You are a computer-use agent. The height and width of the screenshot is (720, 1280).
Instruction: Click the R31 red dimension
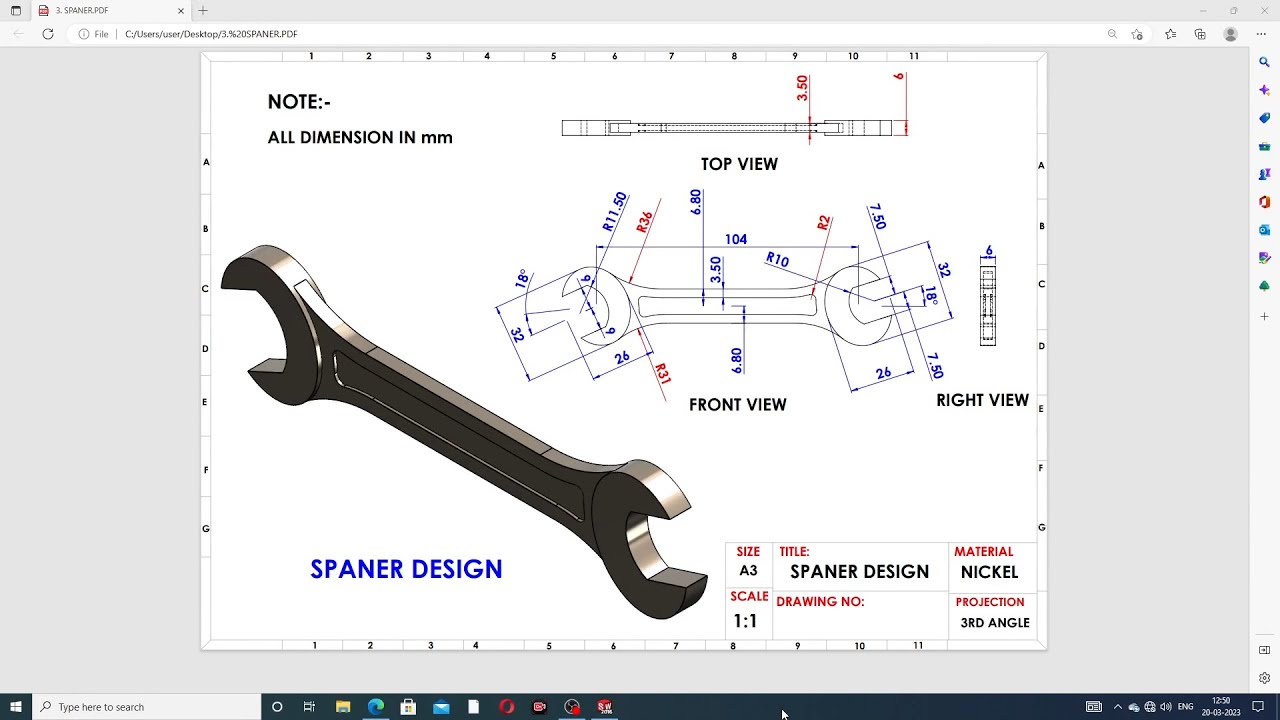pos(662,373)
